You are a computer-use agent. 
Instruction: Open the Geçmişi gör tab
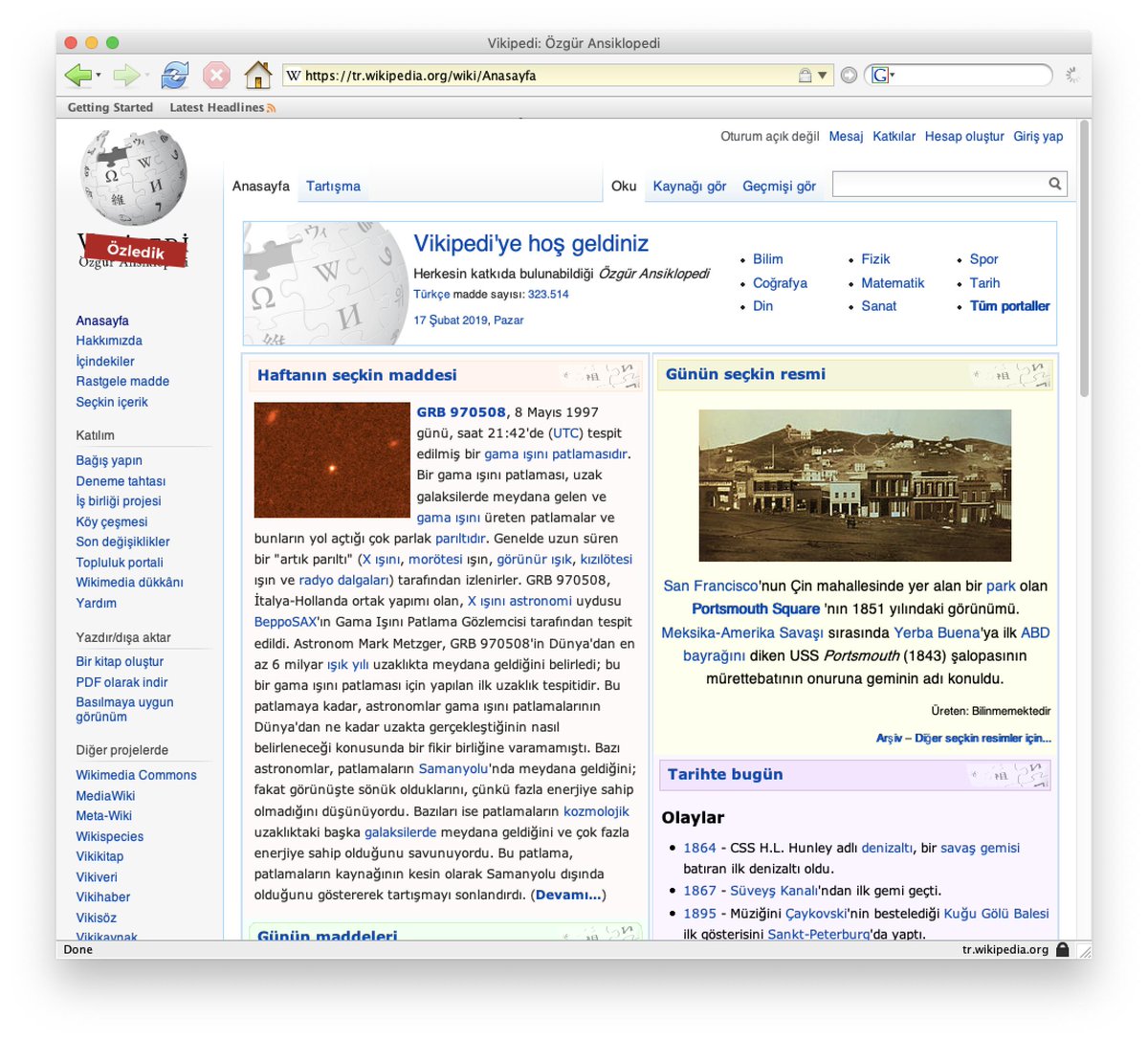tap(780, 186)
